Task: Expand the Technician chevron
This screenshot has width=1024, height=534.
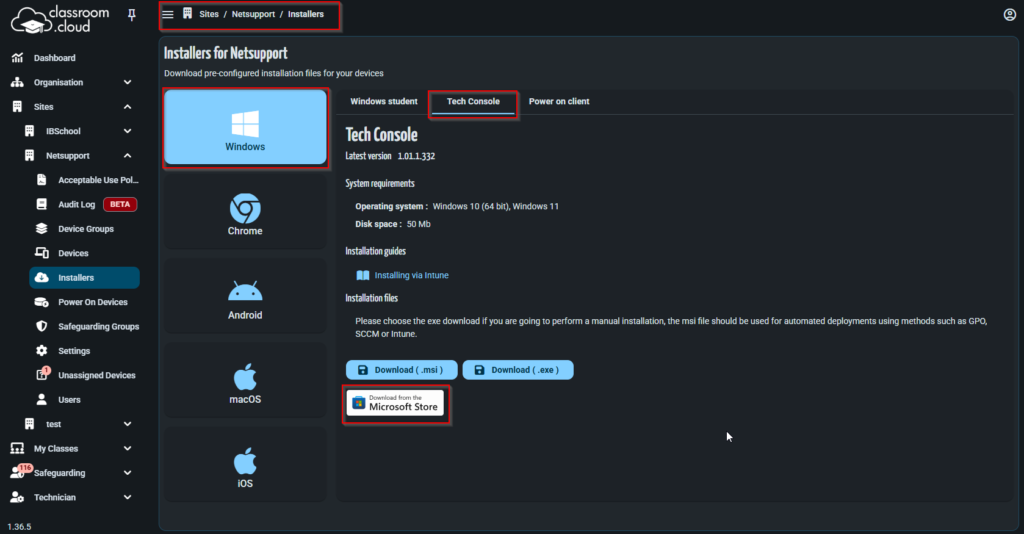Action: pyautogui.click(x=127, y=497)
